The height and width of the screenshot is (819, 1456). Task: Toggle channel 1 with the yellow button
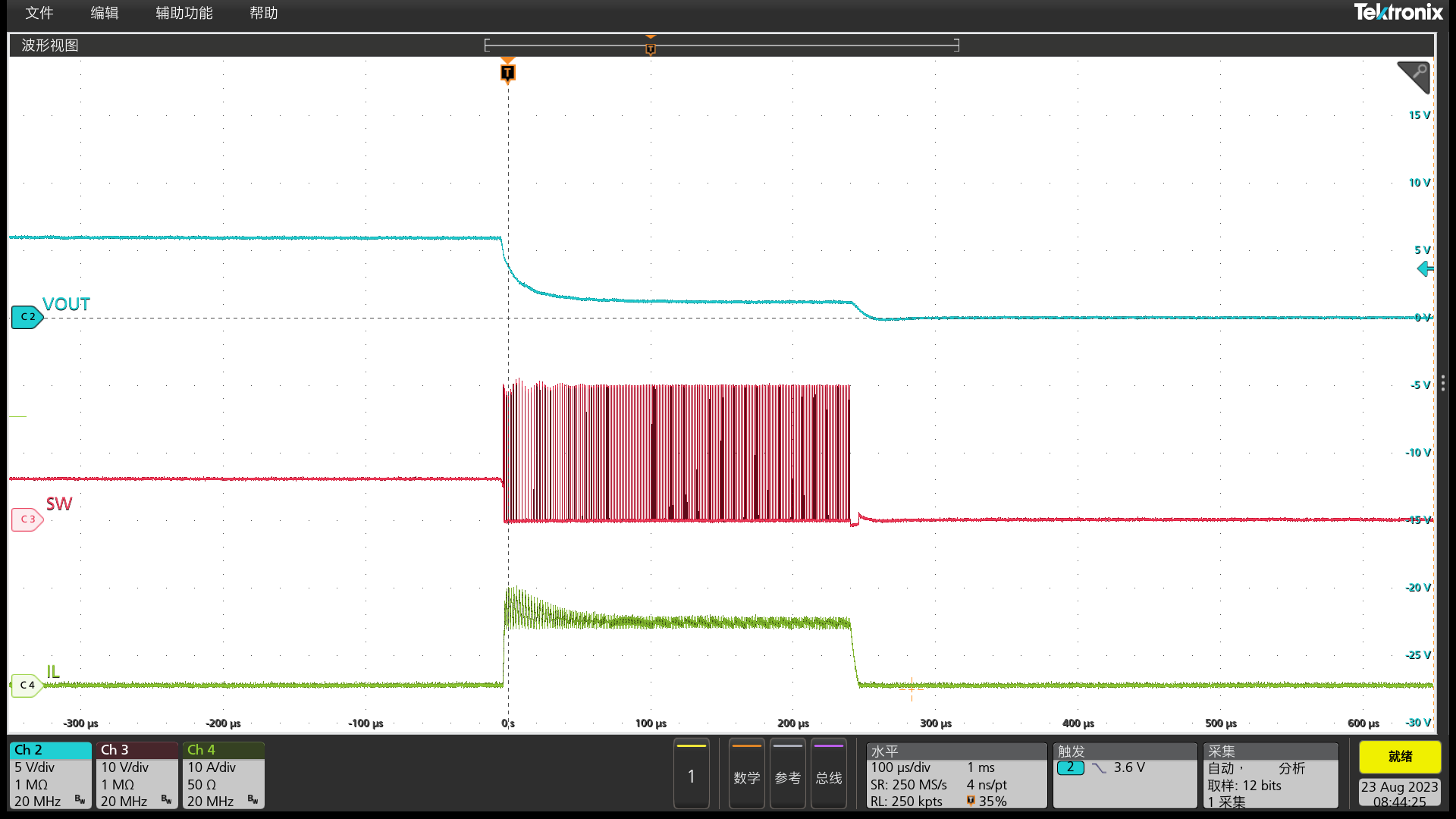tap(691, 775)
